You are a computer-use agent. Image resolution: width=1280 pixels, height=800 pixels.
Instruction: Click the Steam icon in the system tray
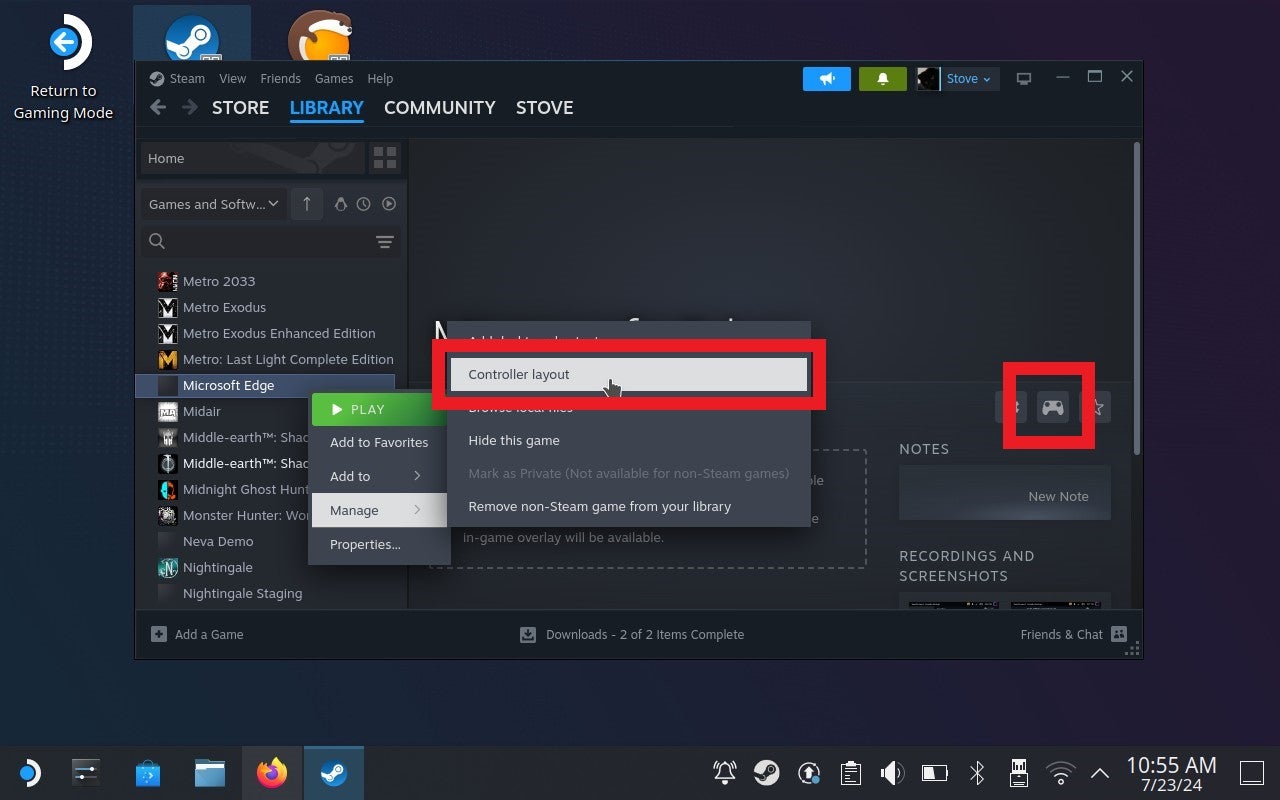[767, 772]
